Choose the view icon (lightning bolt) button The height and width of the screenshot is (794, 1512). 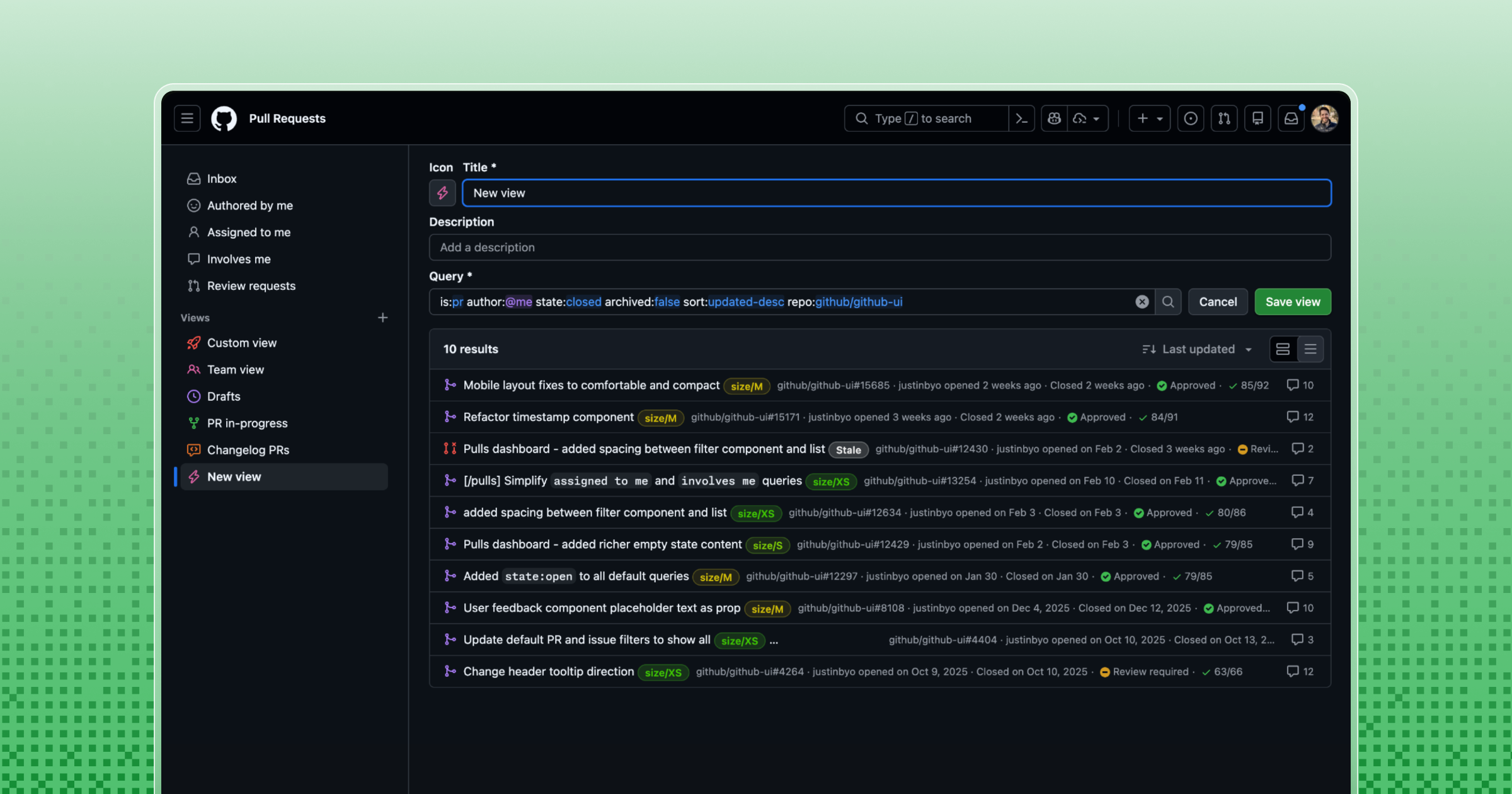(442, 193)
